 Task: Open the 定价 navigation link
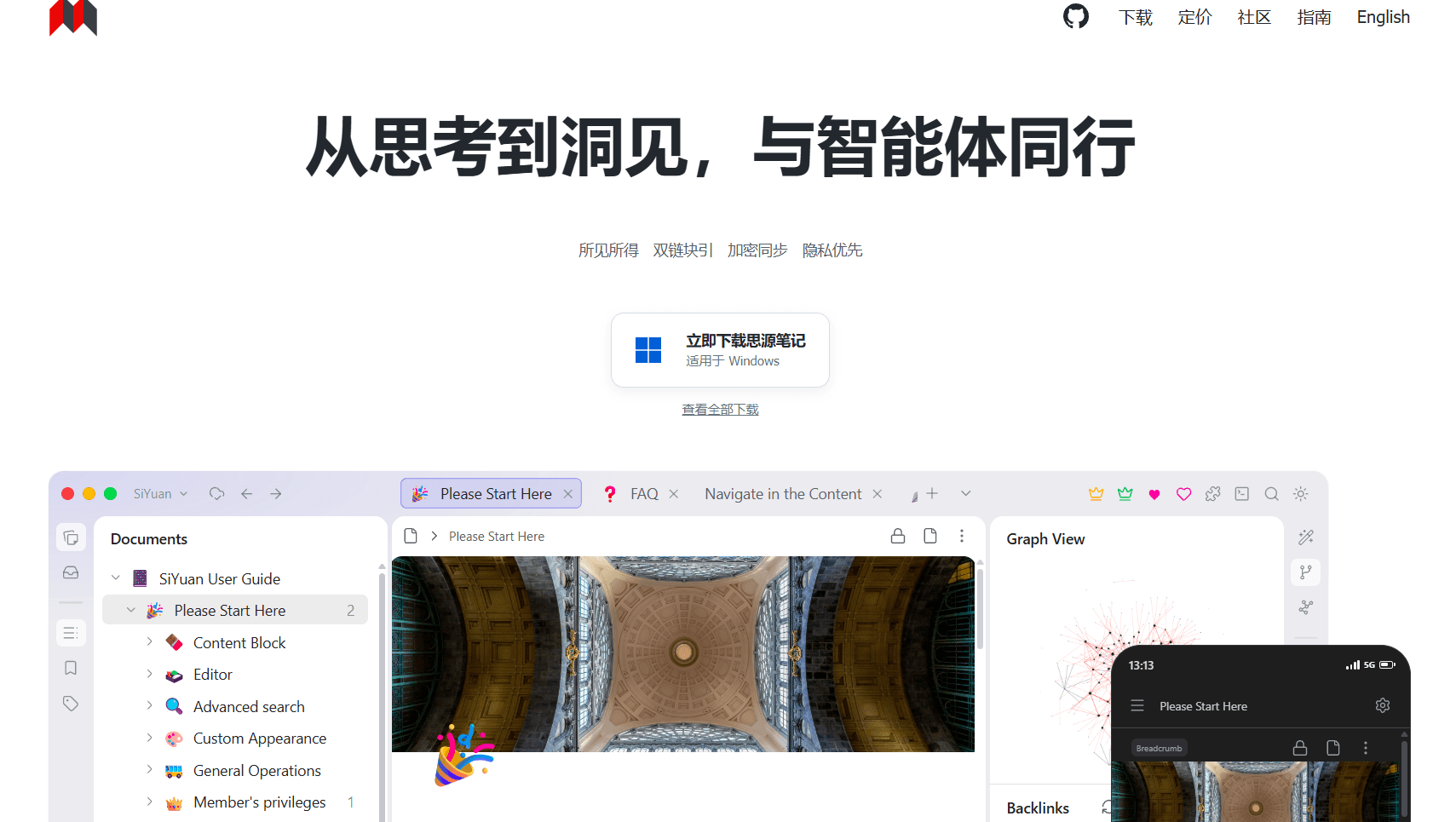1195,17
